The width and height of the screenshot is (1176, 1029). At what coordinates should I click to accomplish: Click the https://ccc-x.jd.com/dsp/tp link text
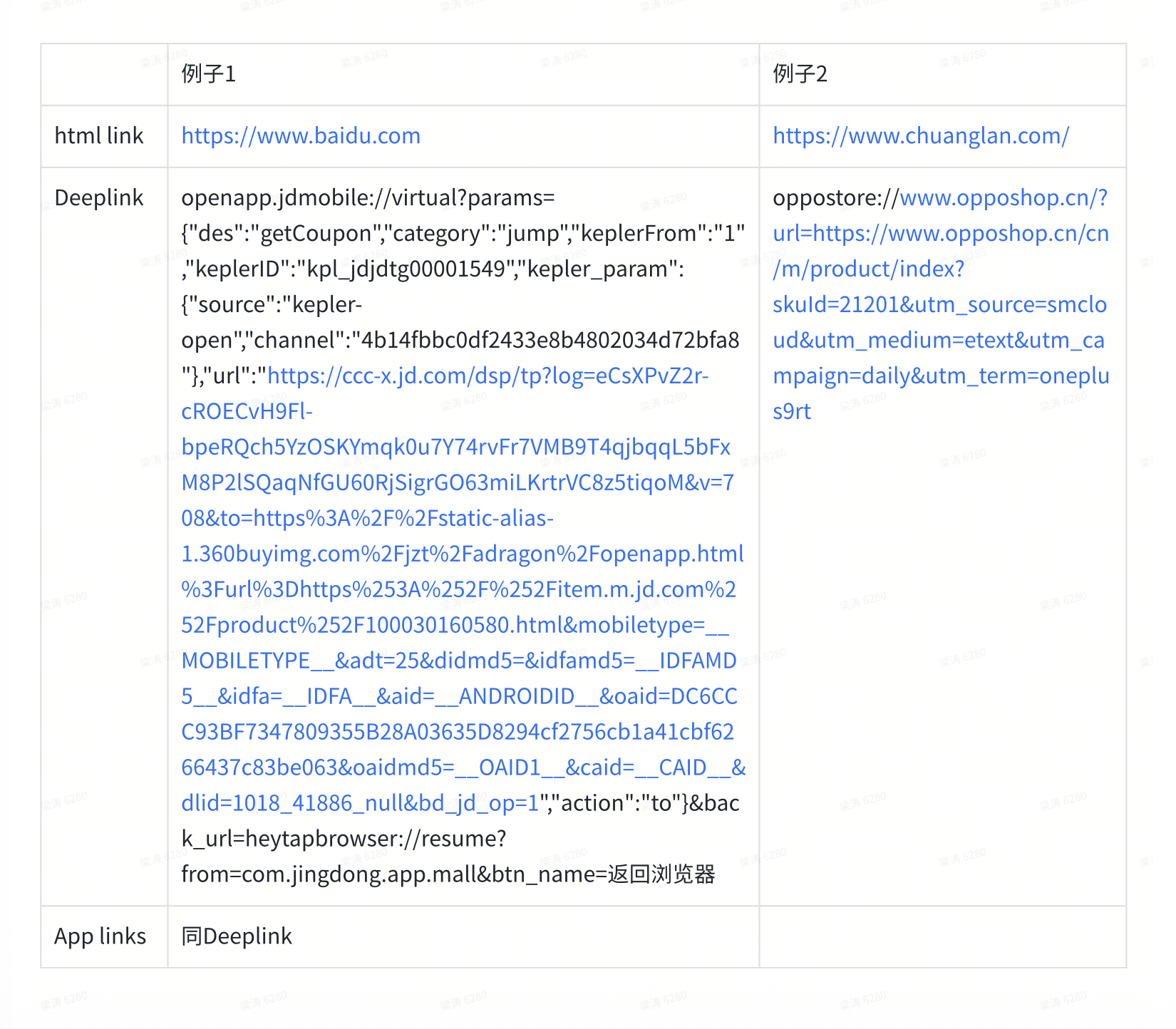487,376
